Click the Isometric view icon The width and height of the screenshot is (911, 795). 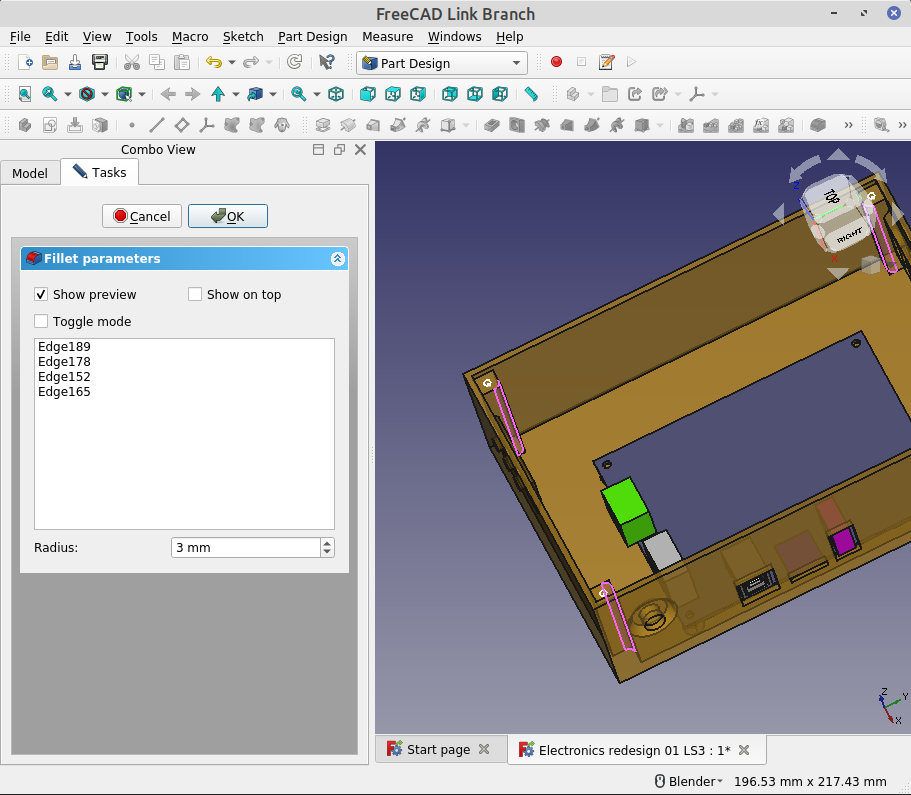coord(336,94)
